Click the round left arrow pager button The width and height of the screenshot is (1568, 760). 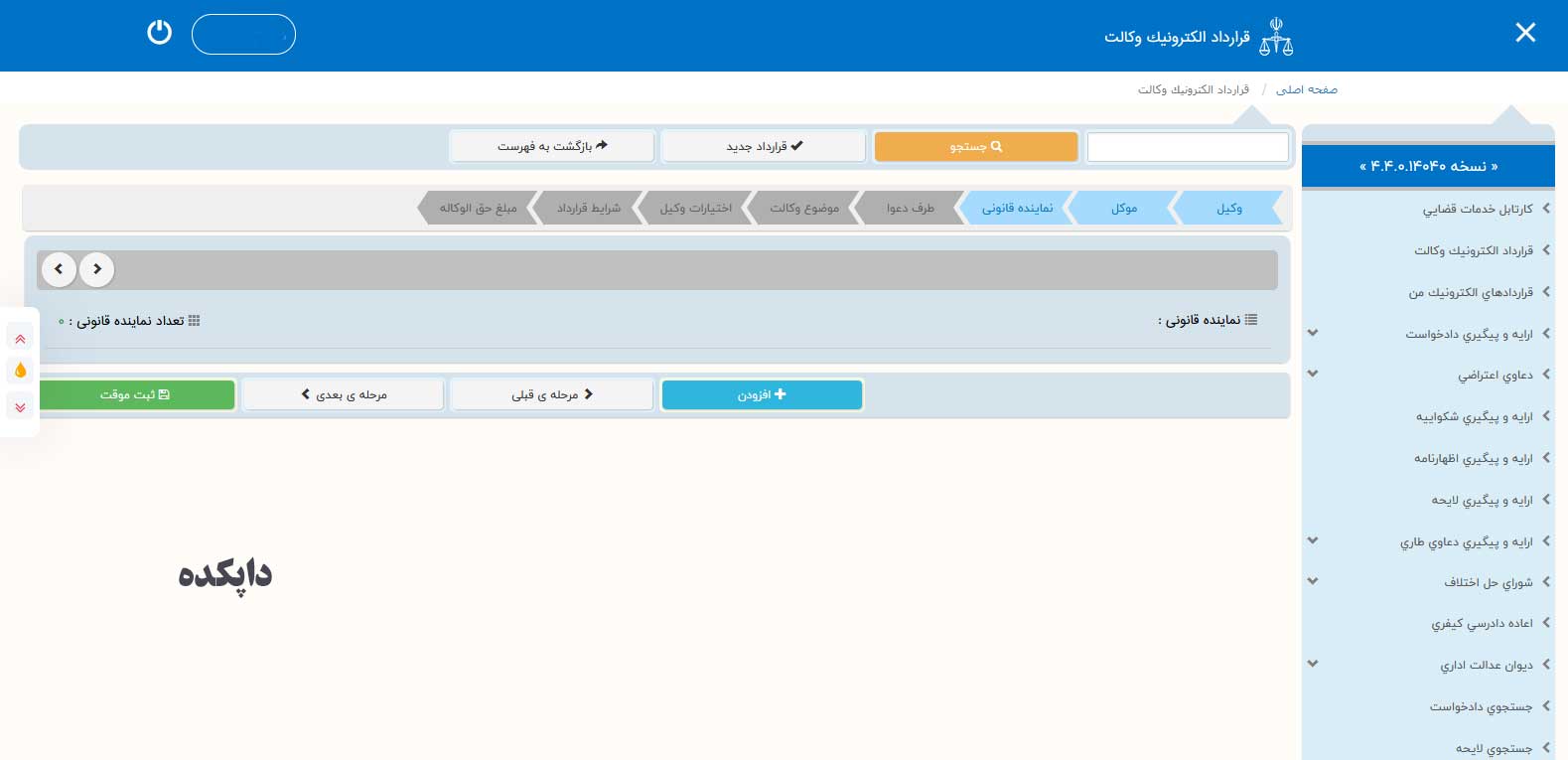pyautogui.click(x=59, y=269)
